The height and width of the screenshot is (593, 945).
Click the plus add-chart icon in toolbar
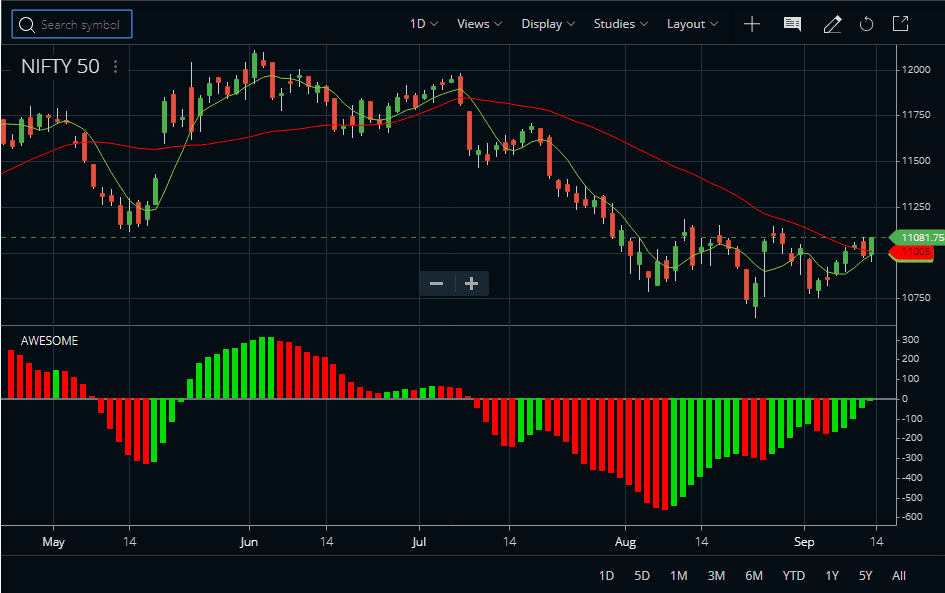click(x=752, y=24)
